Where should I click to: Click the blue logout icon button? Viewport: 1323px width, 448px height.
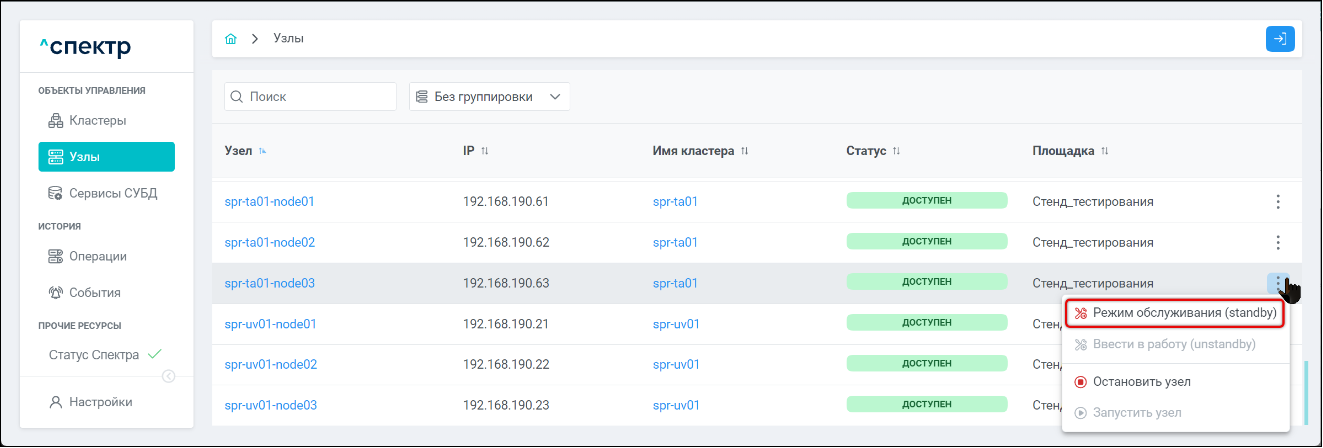tap(1280, 39)
